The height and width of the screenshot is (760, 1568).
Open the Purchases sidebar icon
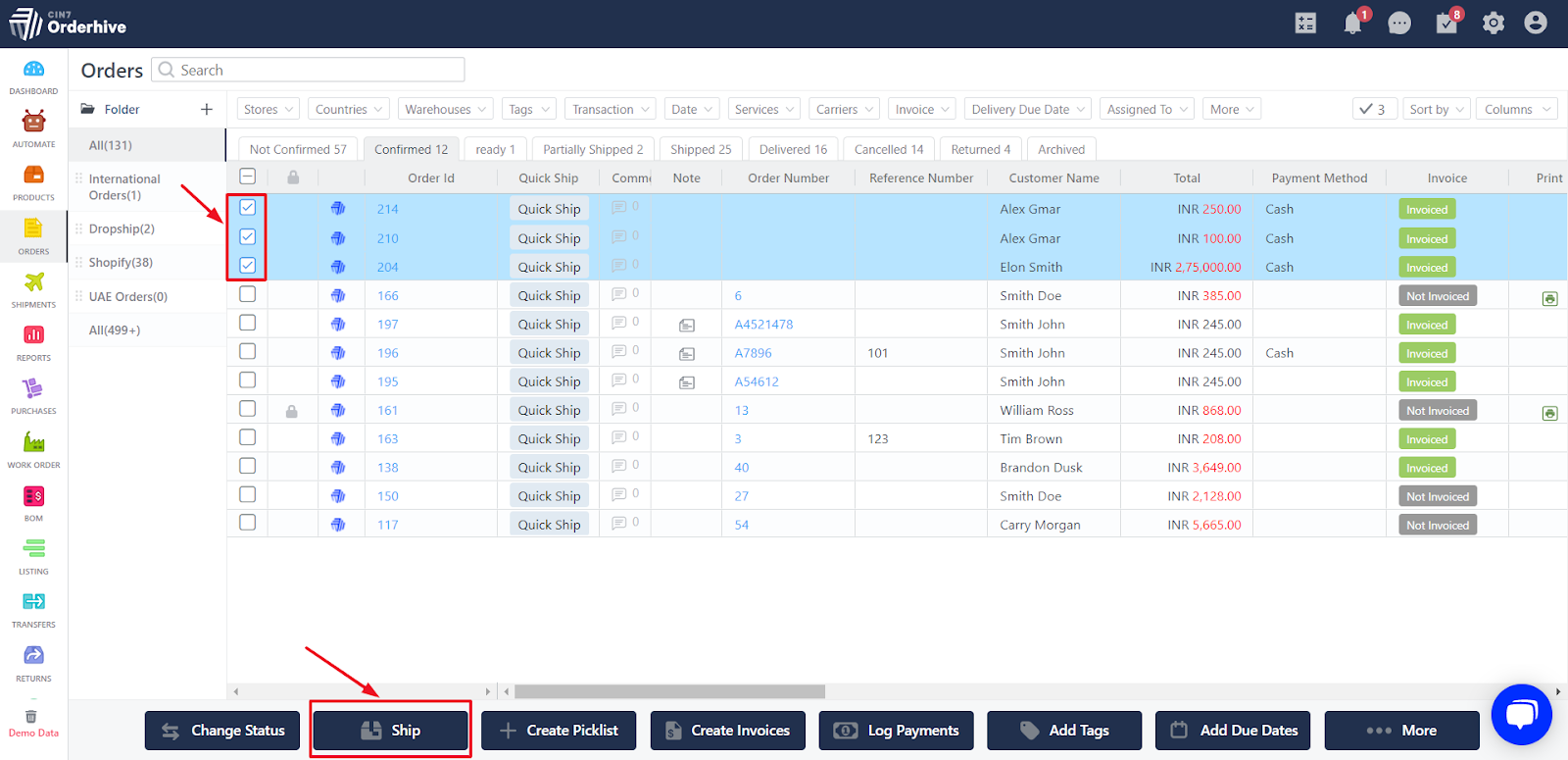(33, 388)
